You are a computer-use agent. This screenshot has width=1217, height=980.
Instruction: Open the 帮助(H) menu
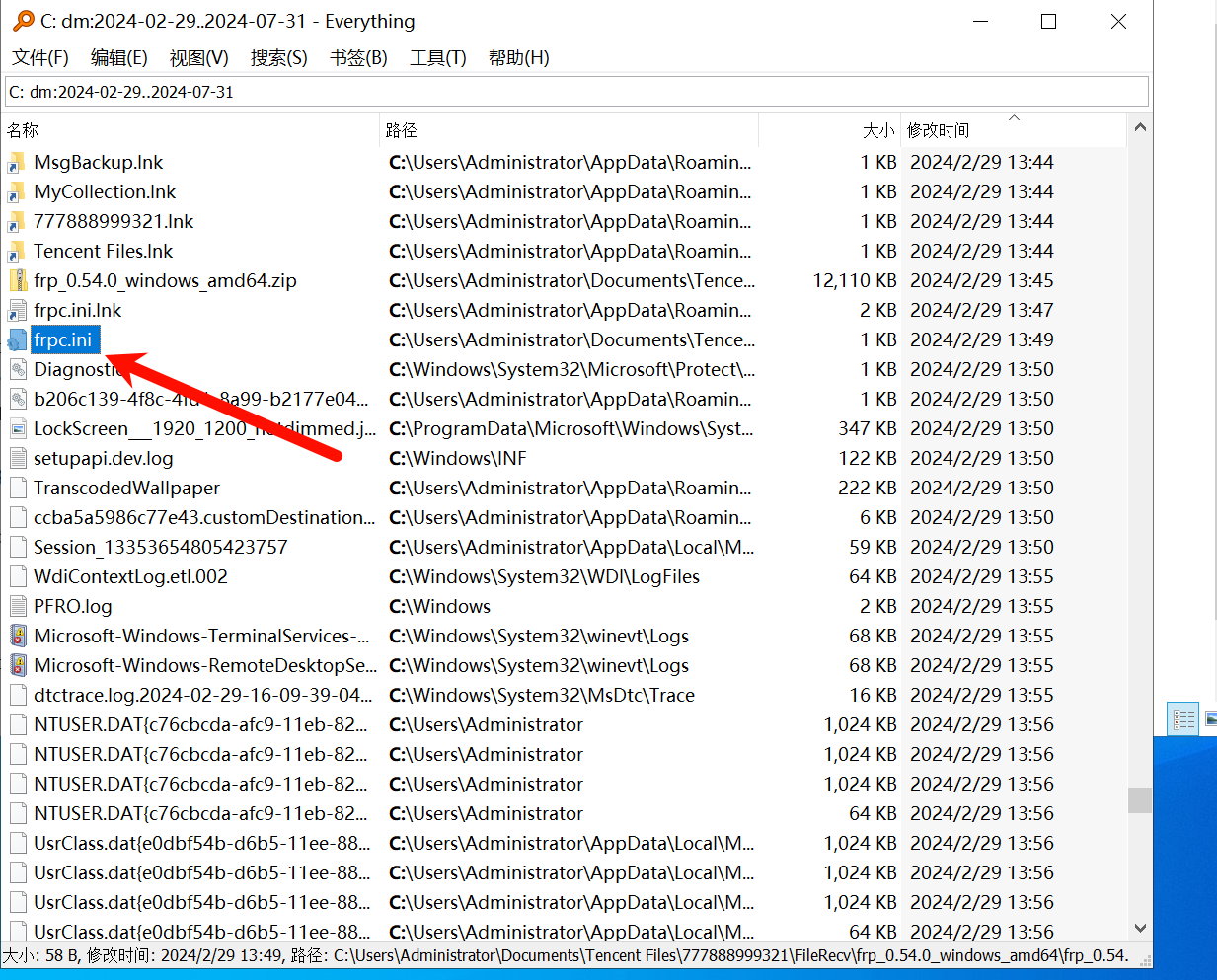pos(519,58)
